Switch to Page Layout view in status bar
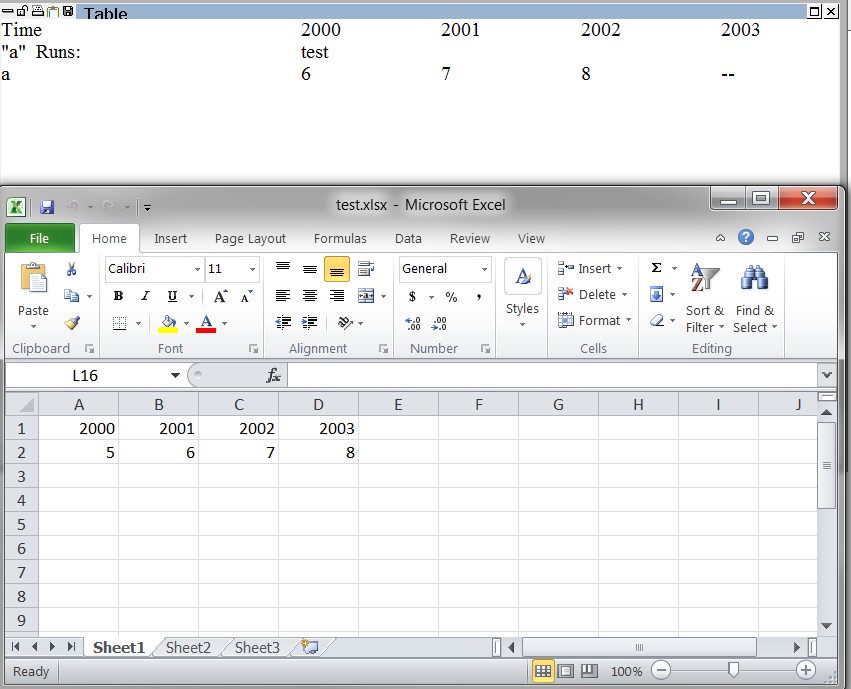The image size is (851, 689). coord(566,671)
